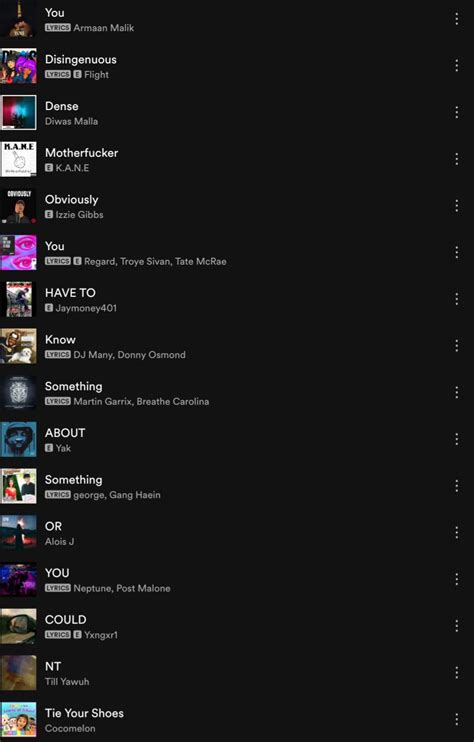Open three-dot menu for Dense
This screenshot has width=474, height=742.
[x=456, y=112]
